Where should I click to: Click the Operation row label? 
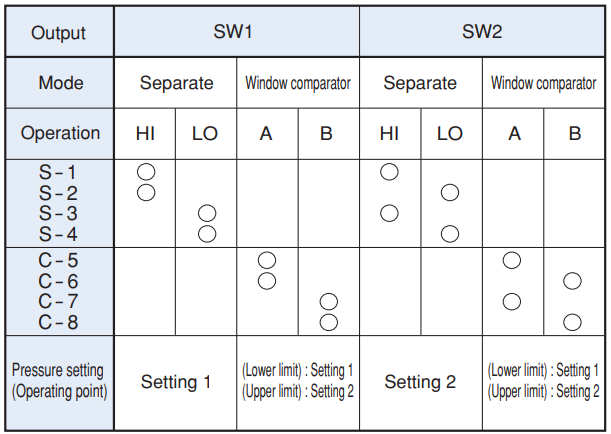click(60, 133)
